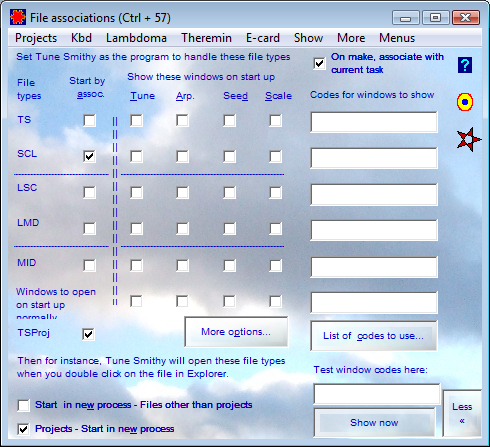490x447 pixels.
Task: Enable Start by assoc. for TS files
Action: tap(89, 120)
